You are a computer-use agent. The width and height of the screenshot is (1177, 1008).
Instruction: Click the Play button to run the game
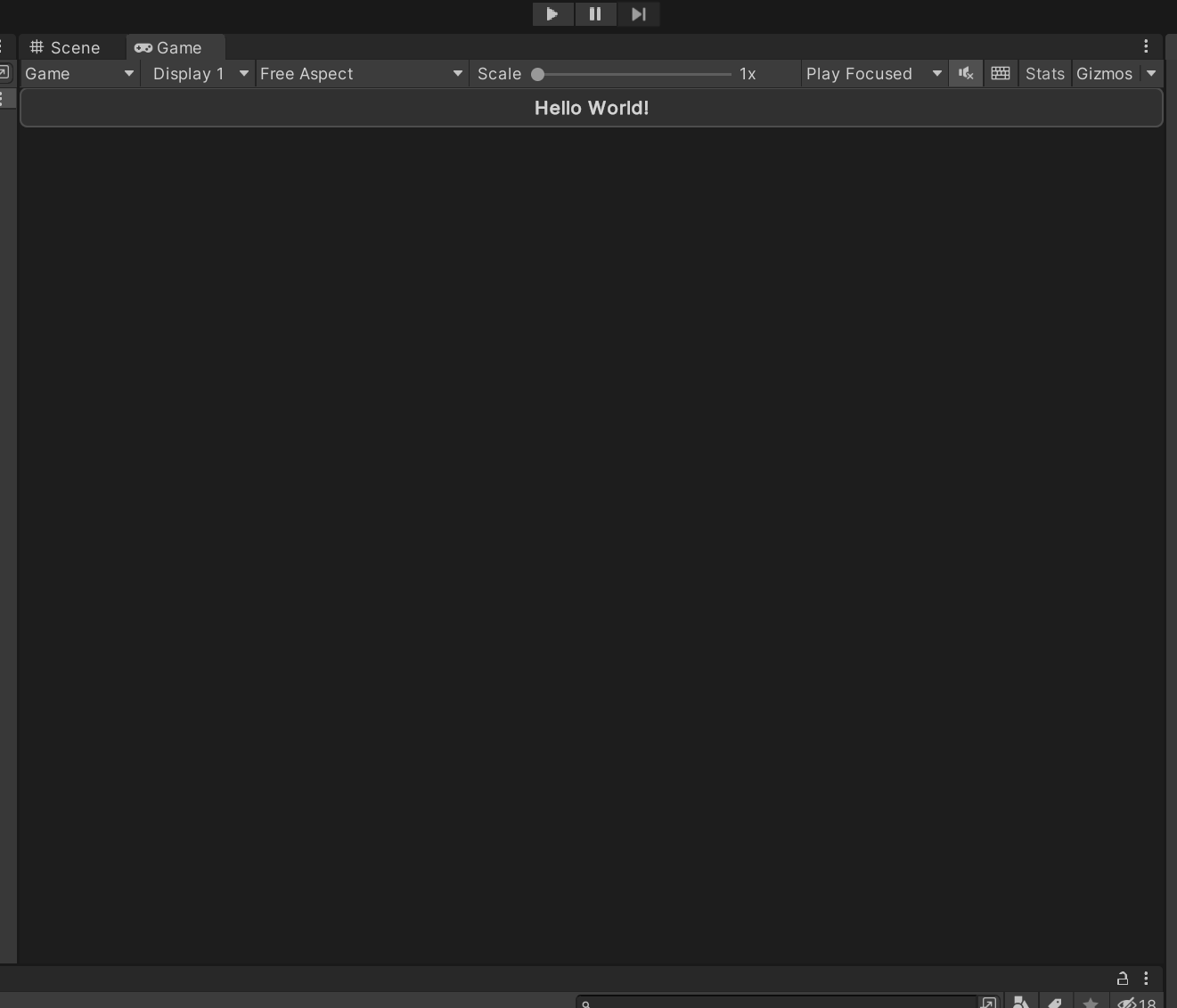(552, 14)
